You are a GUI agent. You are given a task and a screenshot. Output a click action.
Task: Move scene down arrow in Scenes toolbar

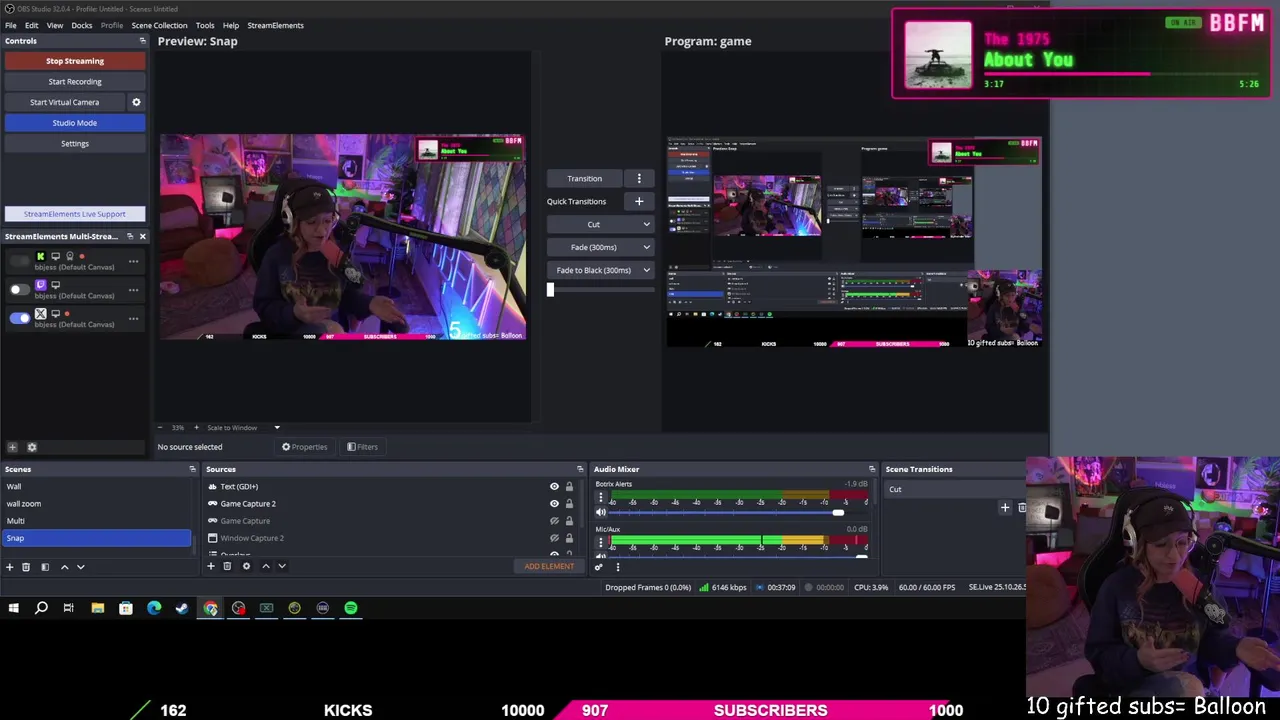(x=80, y=567)
